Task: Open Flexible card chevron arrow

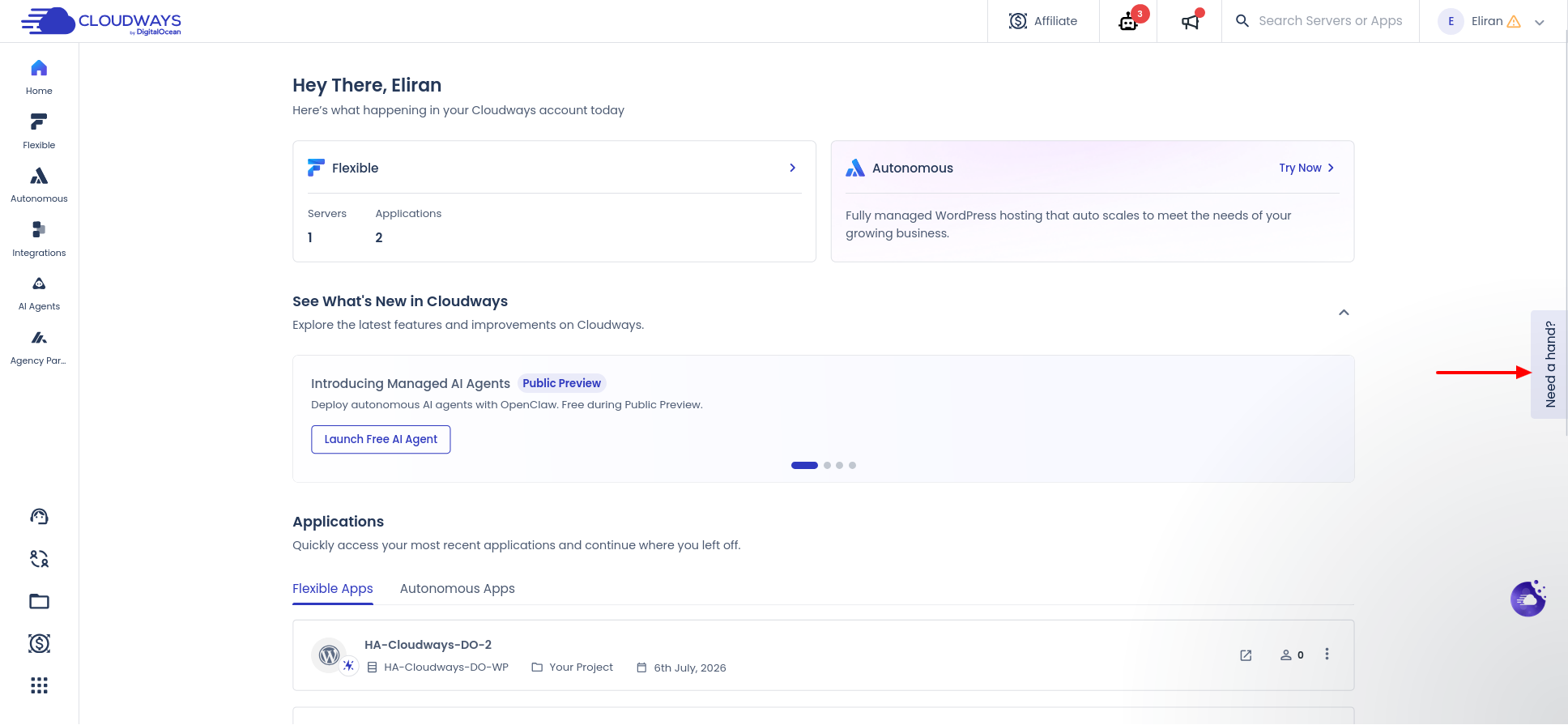Action: pyautogui.click(x=793, y=168)
